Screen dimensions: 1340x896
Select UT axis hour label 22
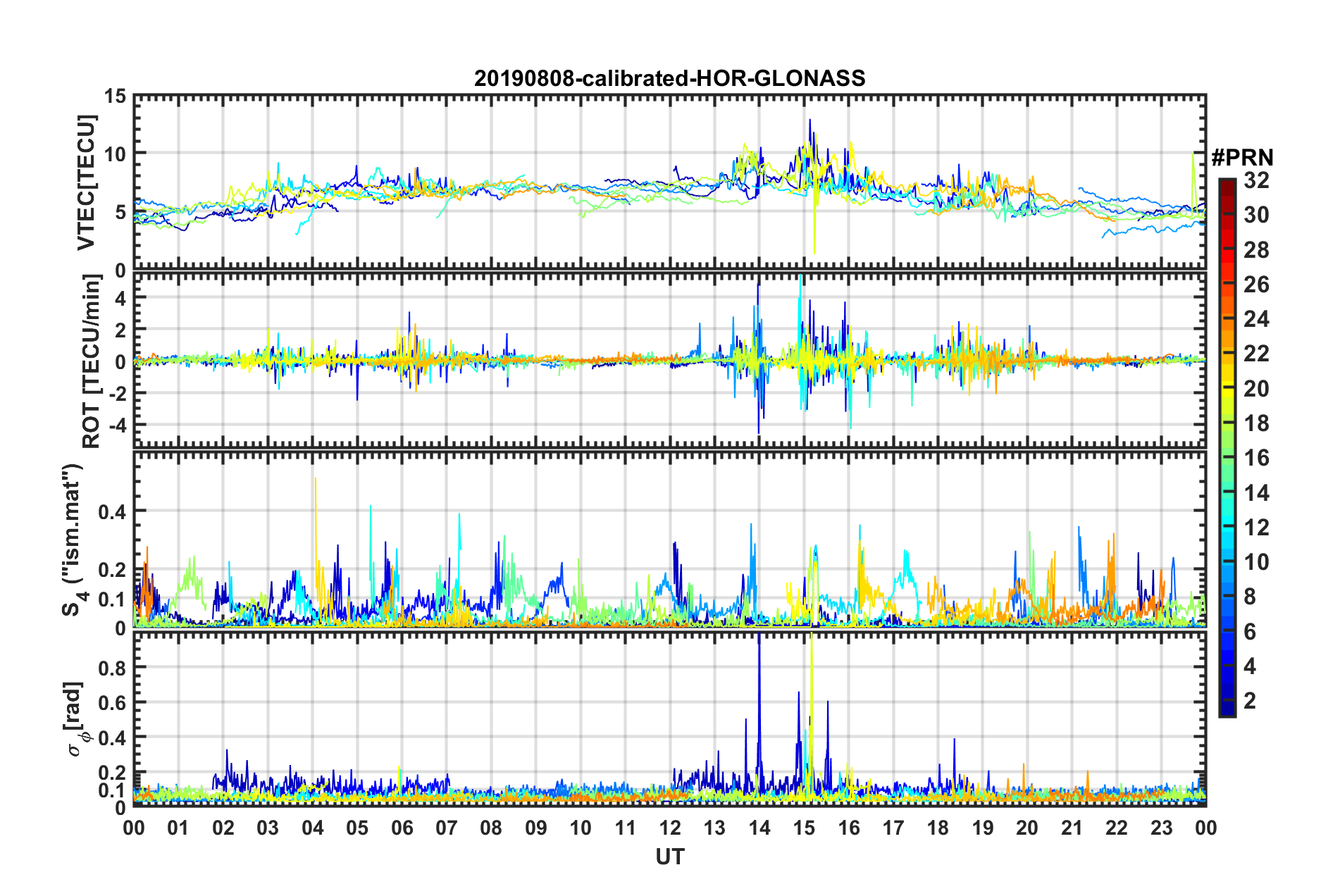(1117, 828)
